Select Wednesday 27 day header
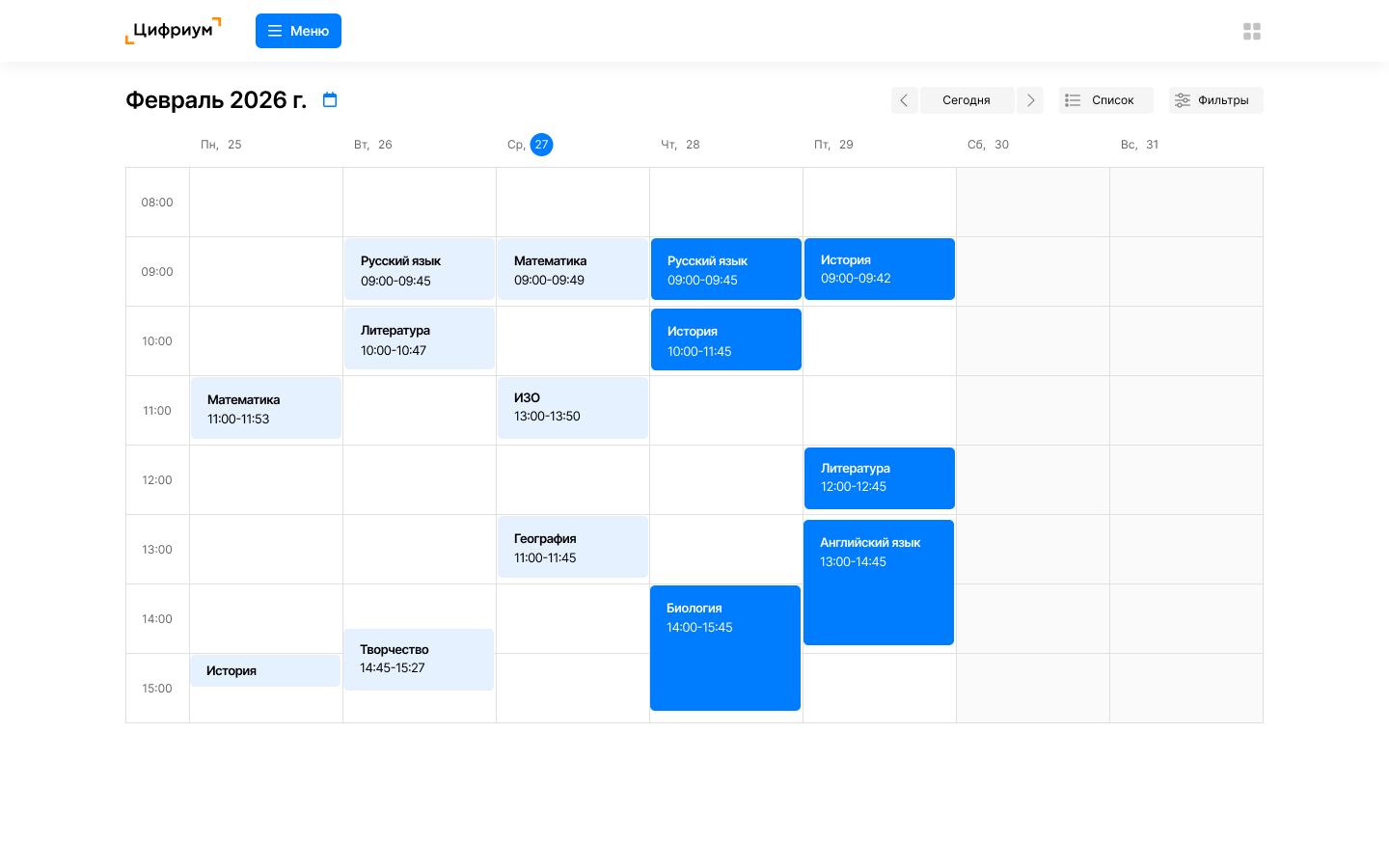This screenshot has width=1389, height=868. tap(541, 145)
